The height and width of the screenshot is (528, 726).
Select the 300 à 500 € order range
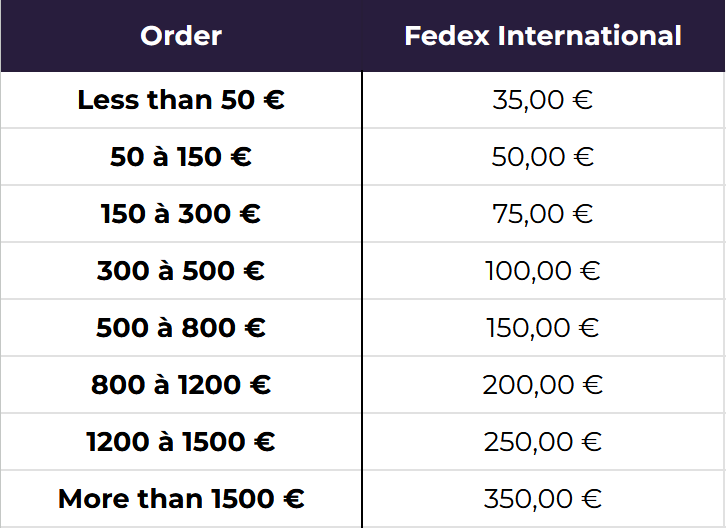point(181,271)
